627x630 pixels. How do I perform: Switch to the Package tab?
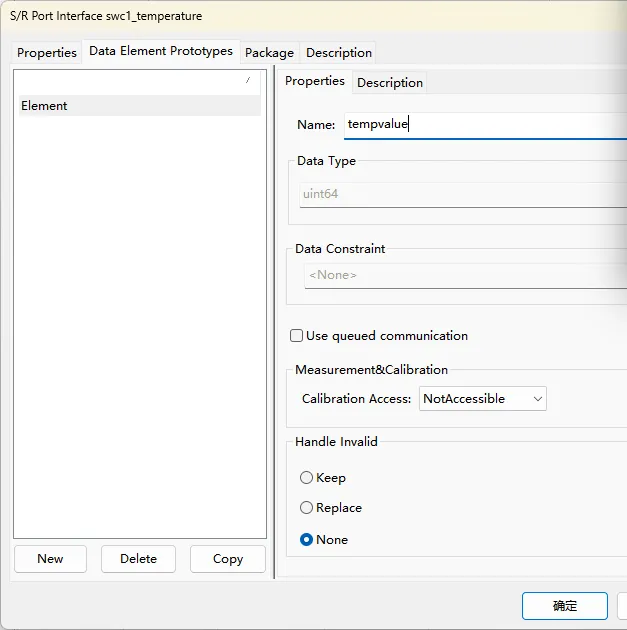click(x=269, y=53)
